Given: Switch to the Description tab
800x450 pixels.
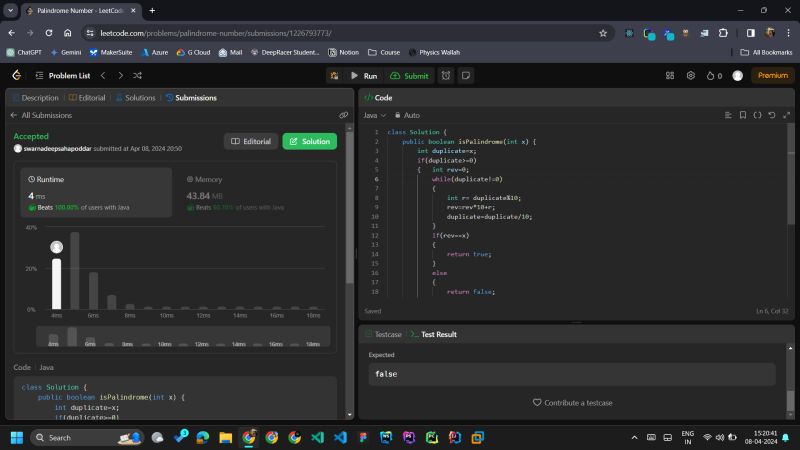Looking at the screenshot, I should tap(36, 98).
